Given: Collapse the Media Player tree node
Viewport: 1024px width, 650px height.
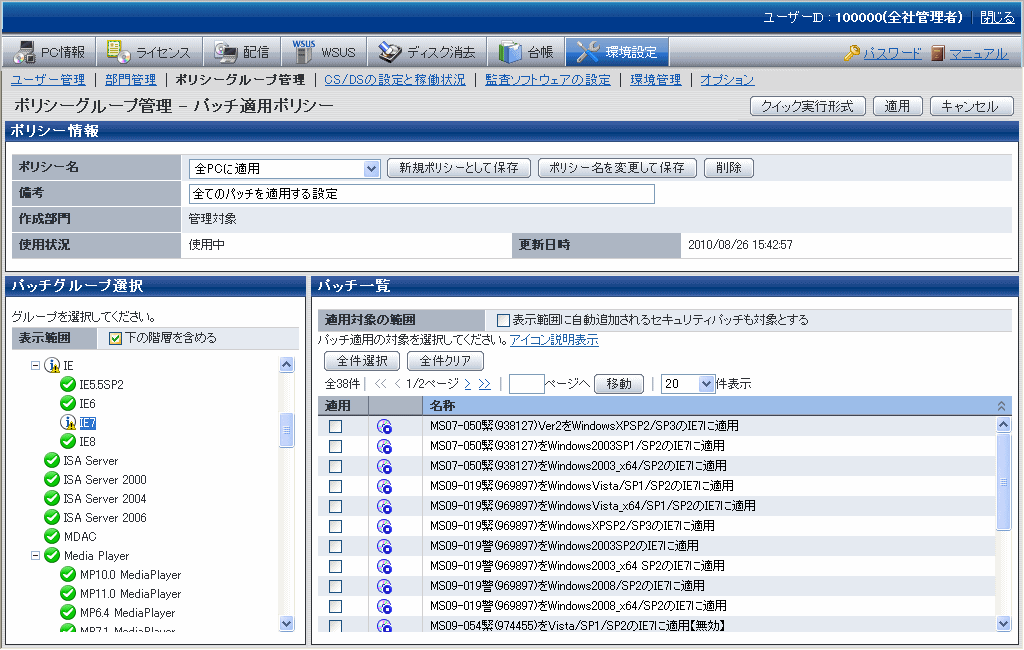Looking at the screenshot, I should point(35,556).
